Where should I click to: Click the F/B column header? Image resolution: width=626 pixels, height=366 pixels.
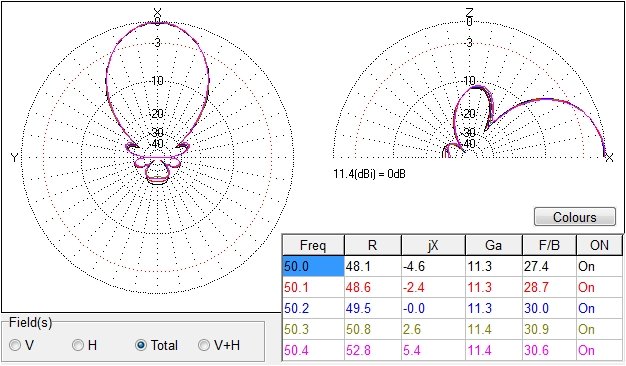pyautogui.click(x=549, y=245)
